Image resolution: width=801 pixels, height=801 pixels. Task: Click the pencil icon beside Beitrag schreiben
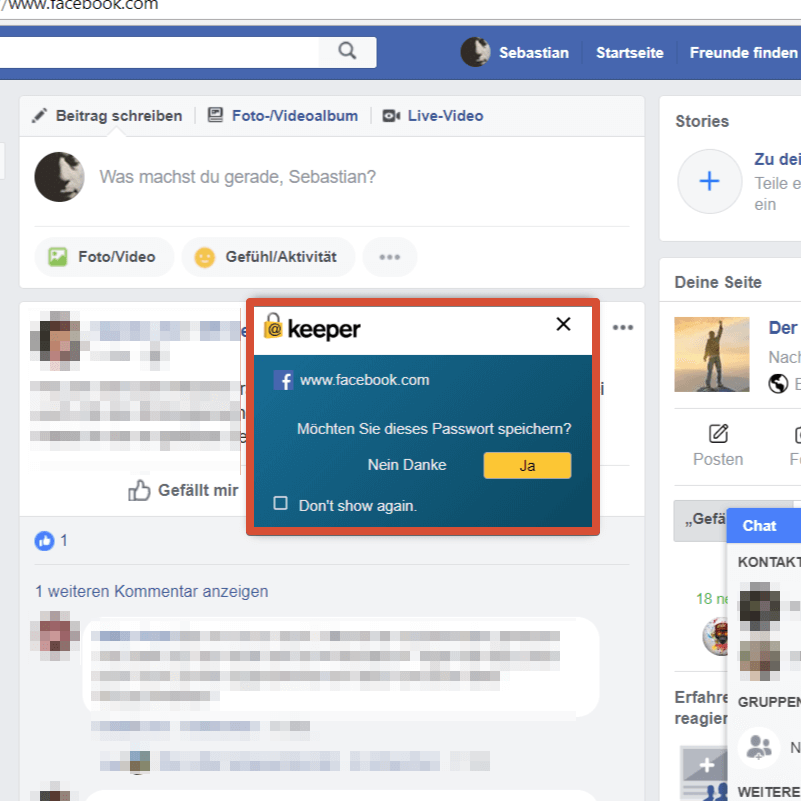(x=39, y=115)
